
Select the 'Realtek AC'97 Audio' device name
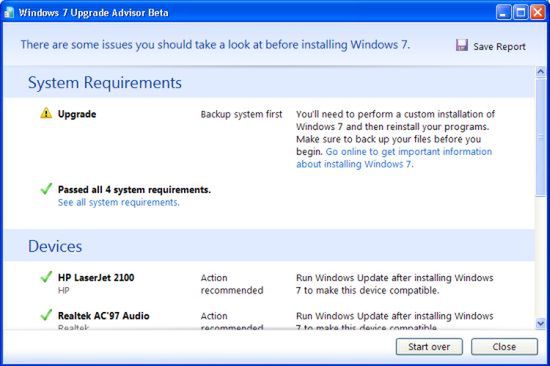[103, 316]
